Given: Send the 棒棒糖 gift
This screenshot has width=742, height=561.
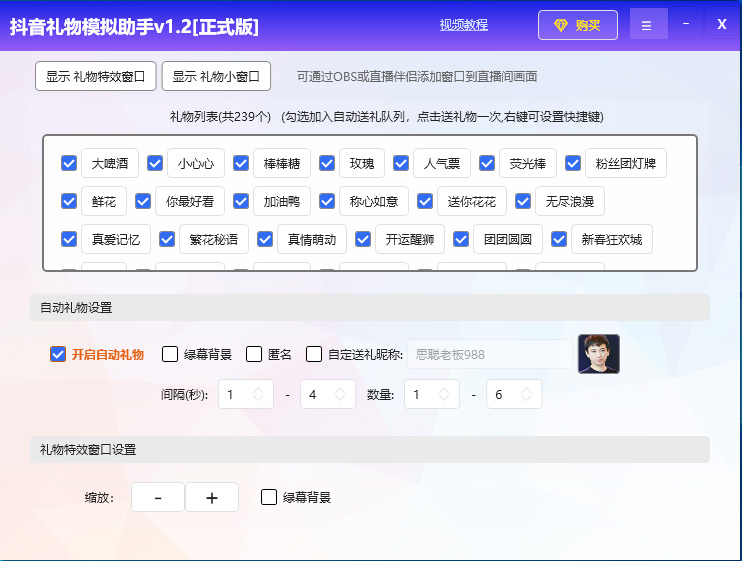Looking at the screenshot, I should [x=282, y=163].
